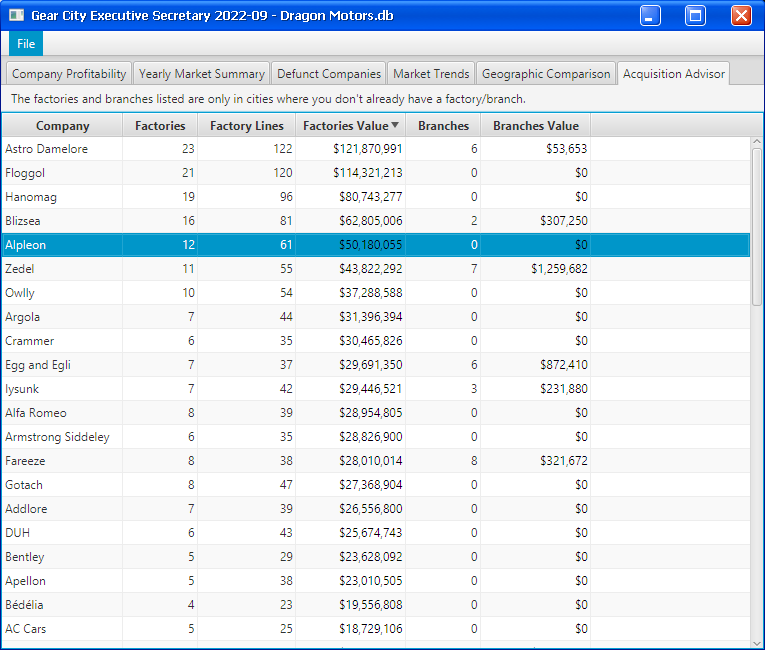Viewport: 765px width, 650px height.
Task: Click factories value $121,870,991
Action: [367, 149]
